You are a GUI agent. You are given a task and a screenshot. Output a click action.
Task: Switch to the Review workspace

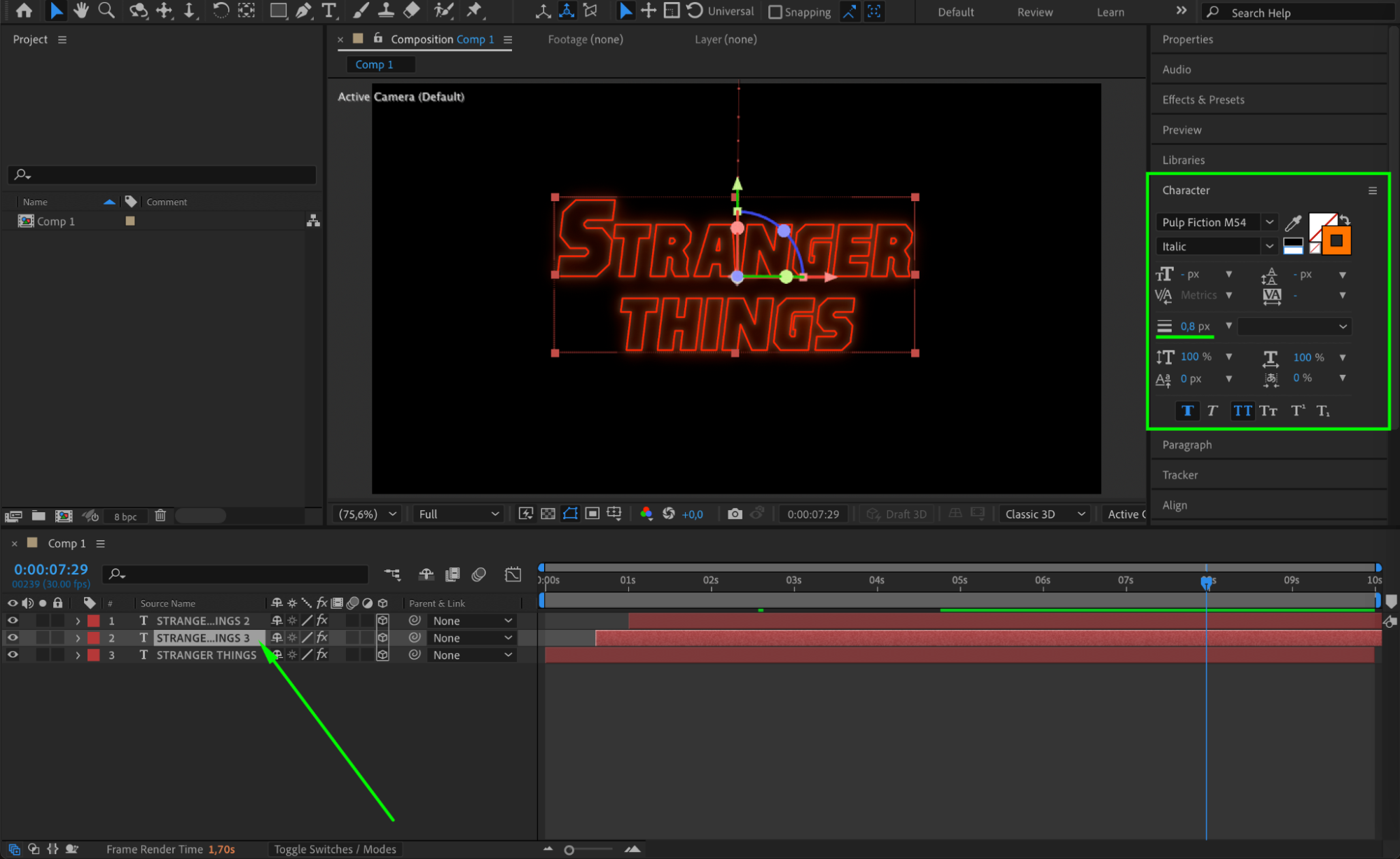click(x=1034, y=12)
